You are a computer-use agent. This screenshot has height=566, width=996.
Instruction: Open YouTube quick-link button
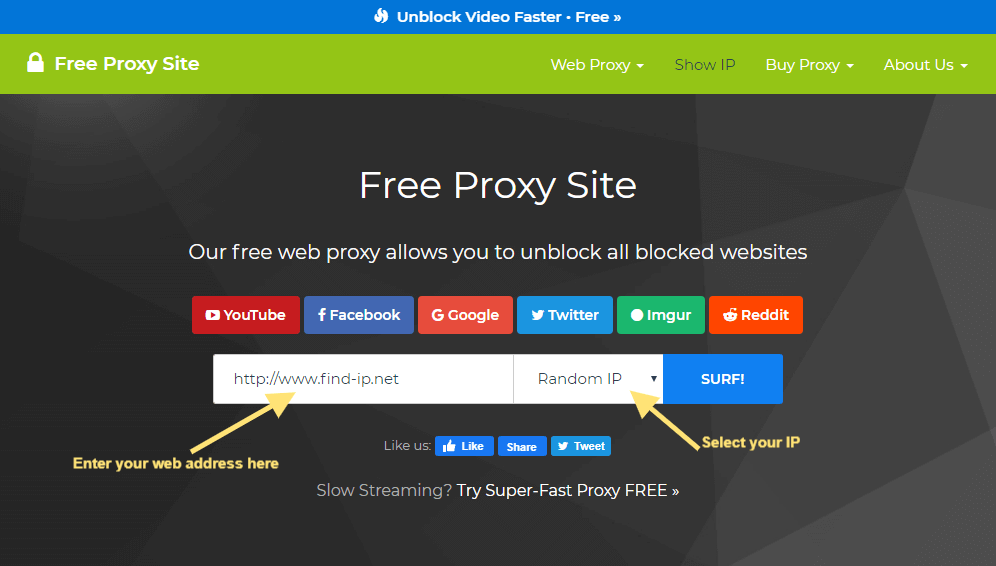246,315
